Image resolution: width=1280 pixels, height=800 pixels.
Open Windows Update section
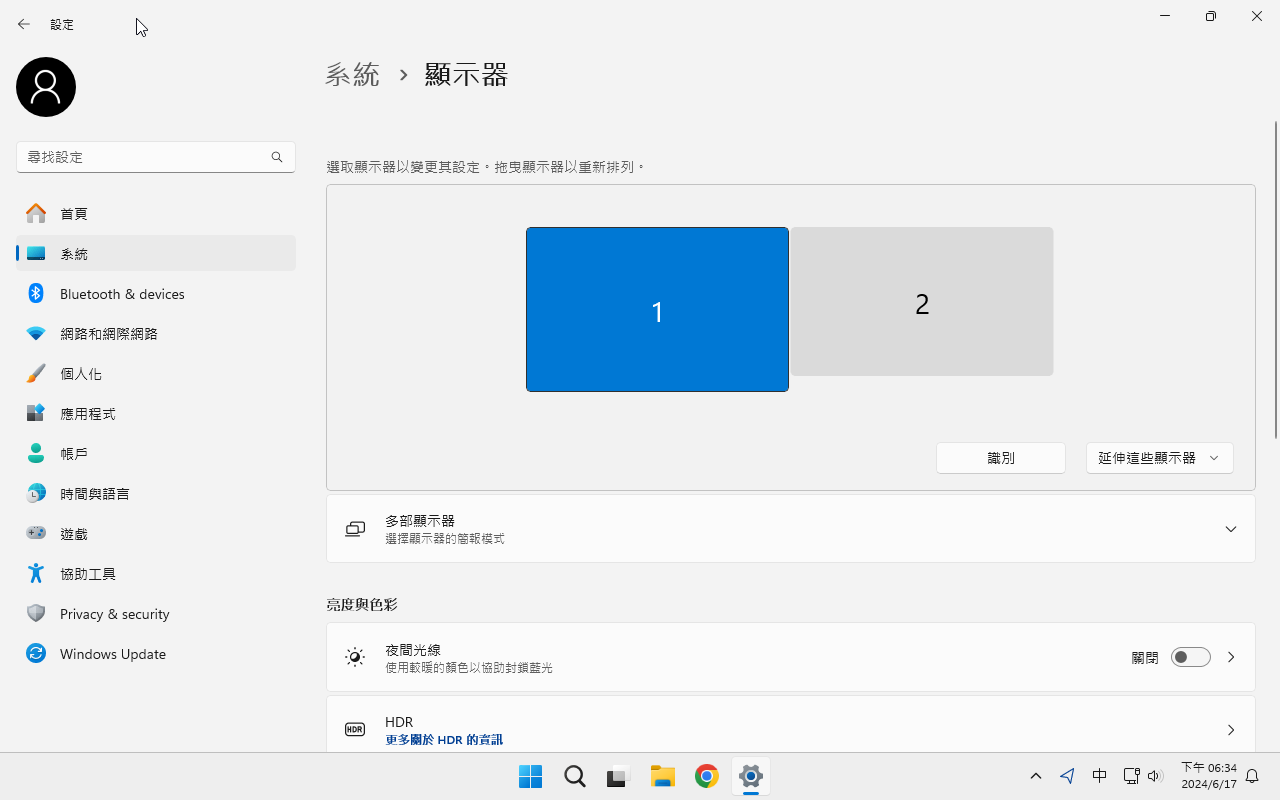point(112,654)
